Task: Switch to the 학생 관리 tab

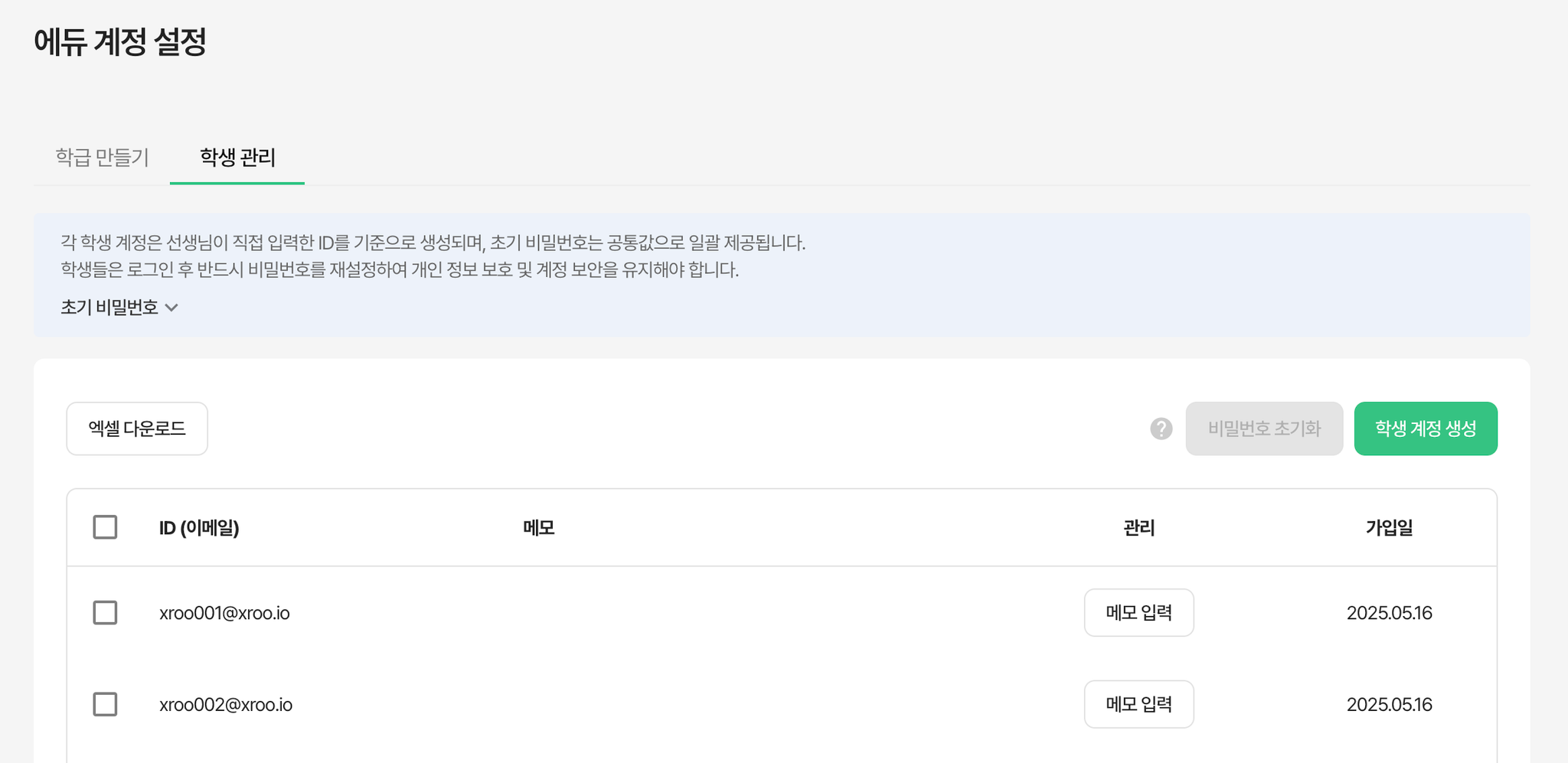Action: point(237,157)
